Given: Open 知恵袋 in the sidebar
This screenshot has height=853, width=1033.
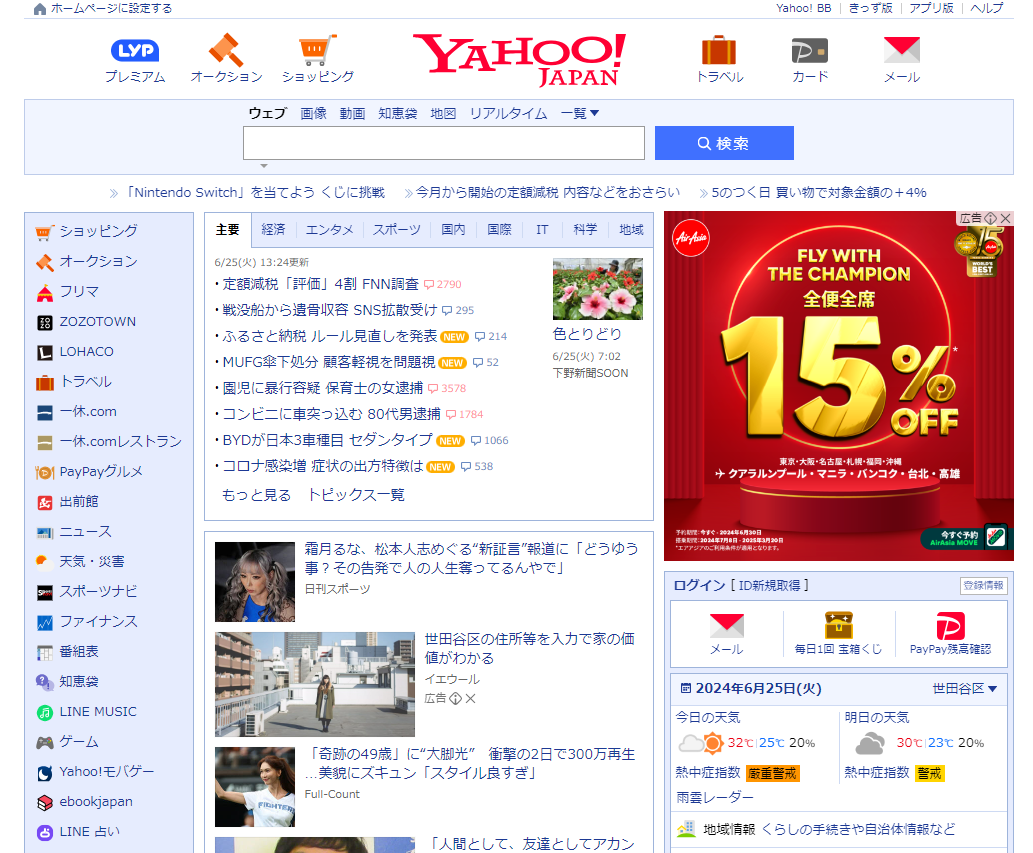Looking at the screenshot, I should click(78, 682).
